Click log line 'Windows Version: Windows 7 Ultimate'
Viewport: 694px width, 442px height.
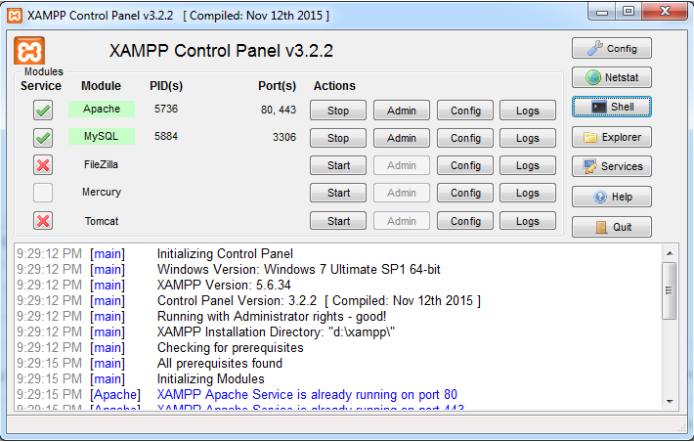click(299, 269)
